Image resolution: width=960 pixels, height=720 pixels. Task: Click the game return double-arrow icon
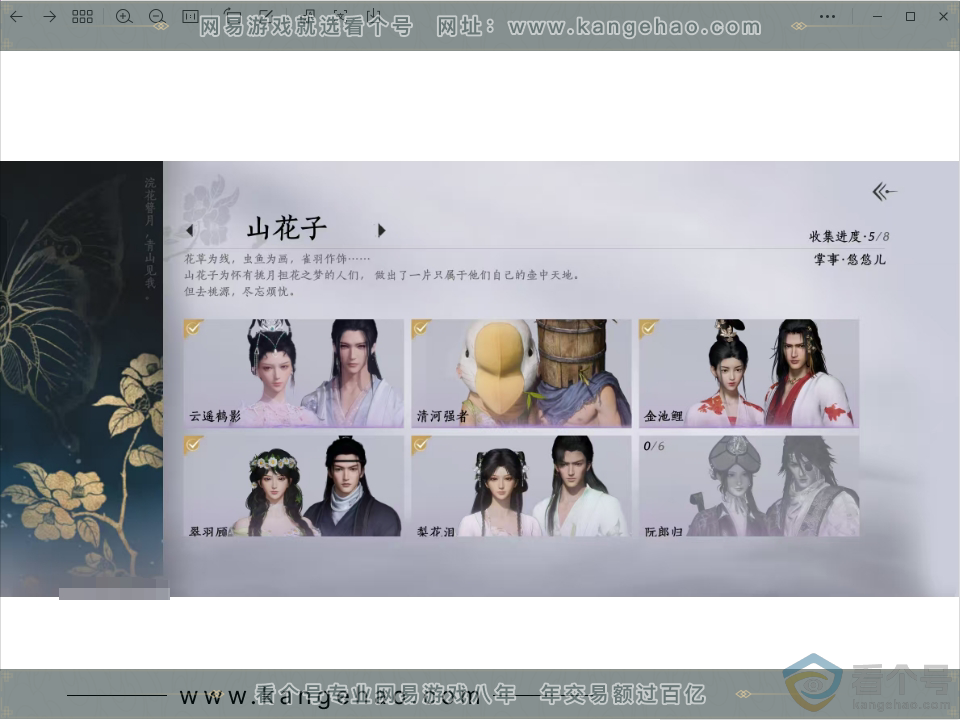(884, 192)
